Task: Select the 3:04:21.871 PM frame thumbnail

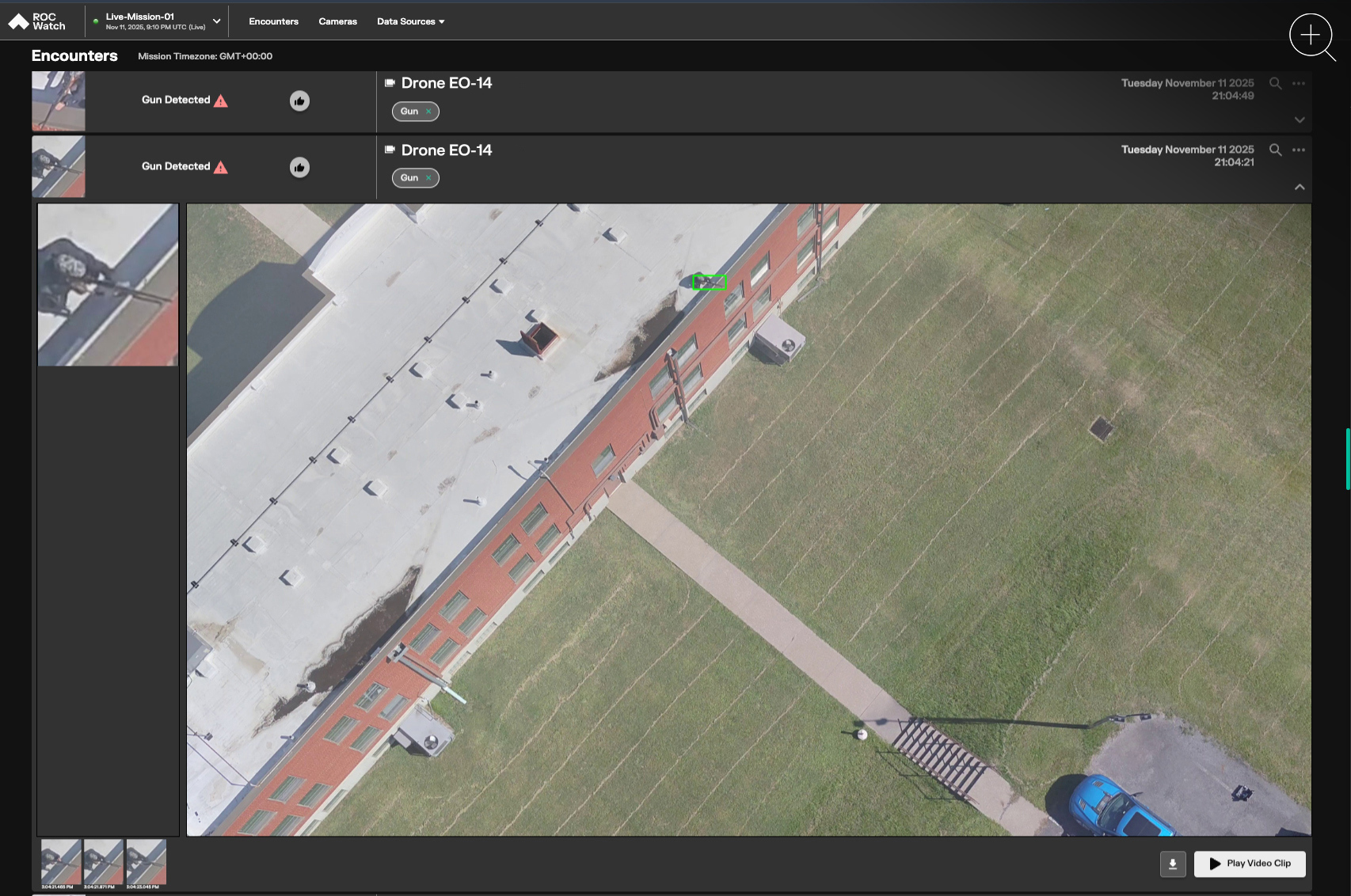Action: (104, 862)
